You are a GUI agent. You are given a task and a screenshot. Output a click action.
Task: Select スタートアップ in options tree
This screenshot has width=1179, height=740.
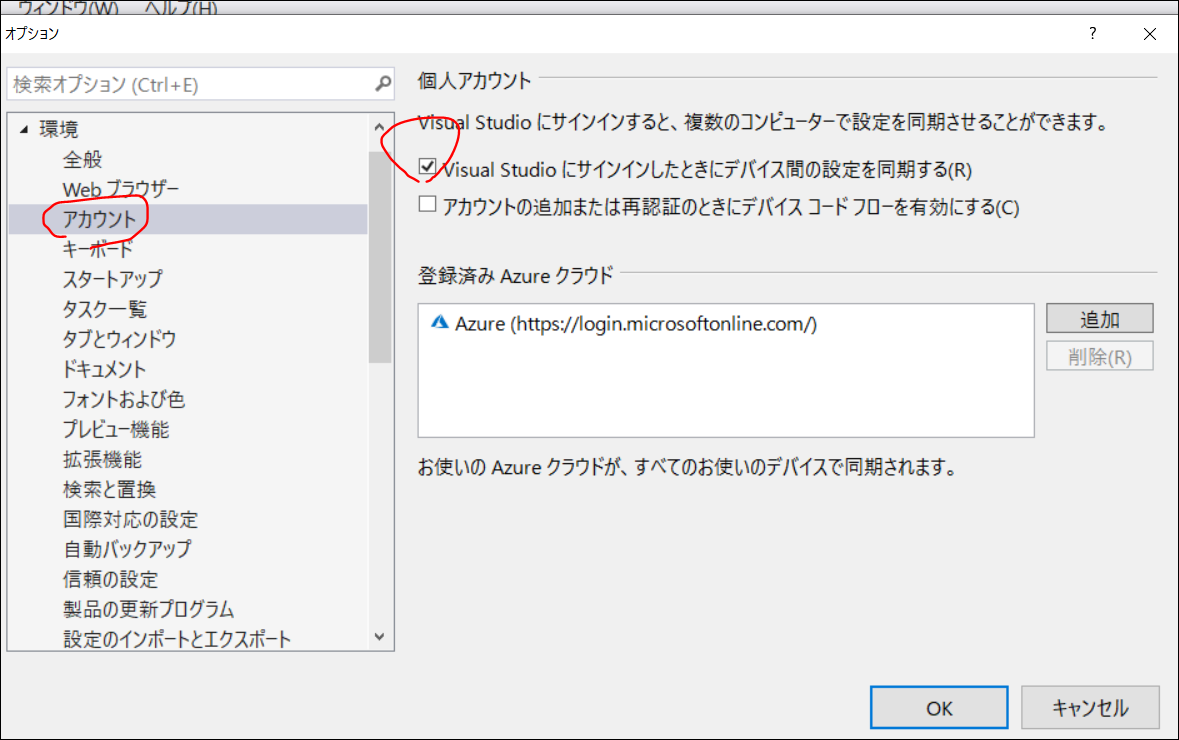coord(113,279)
